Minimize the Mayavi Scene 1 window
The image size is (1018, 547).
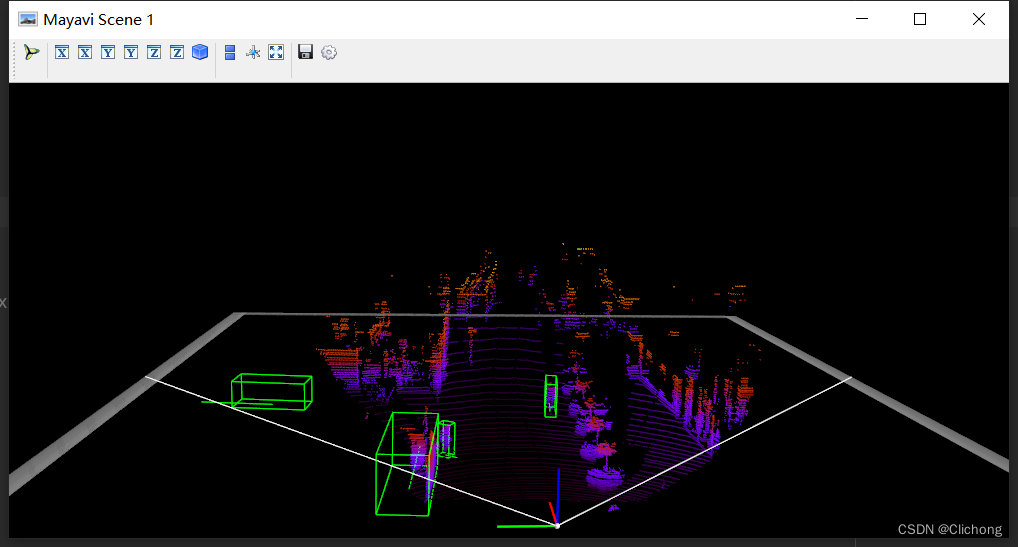click(862, 19)
